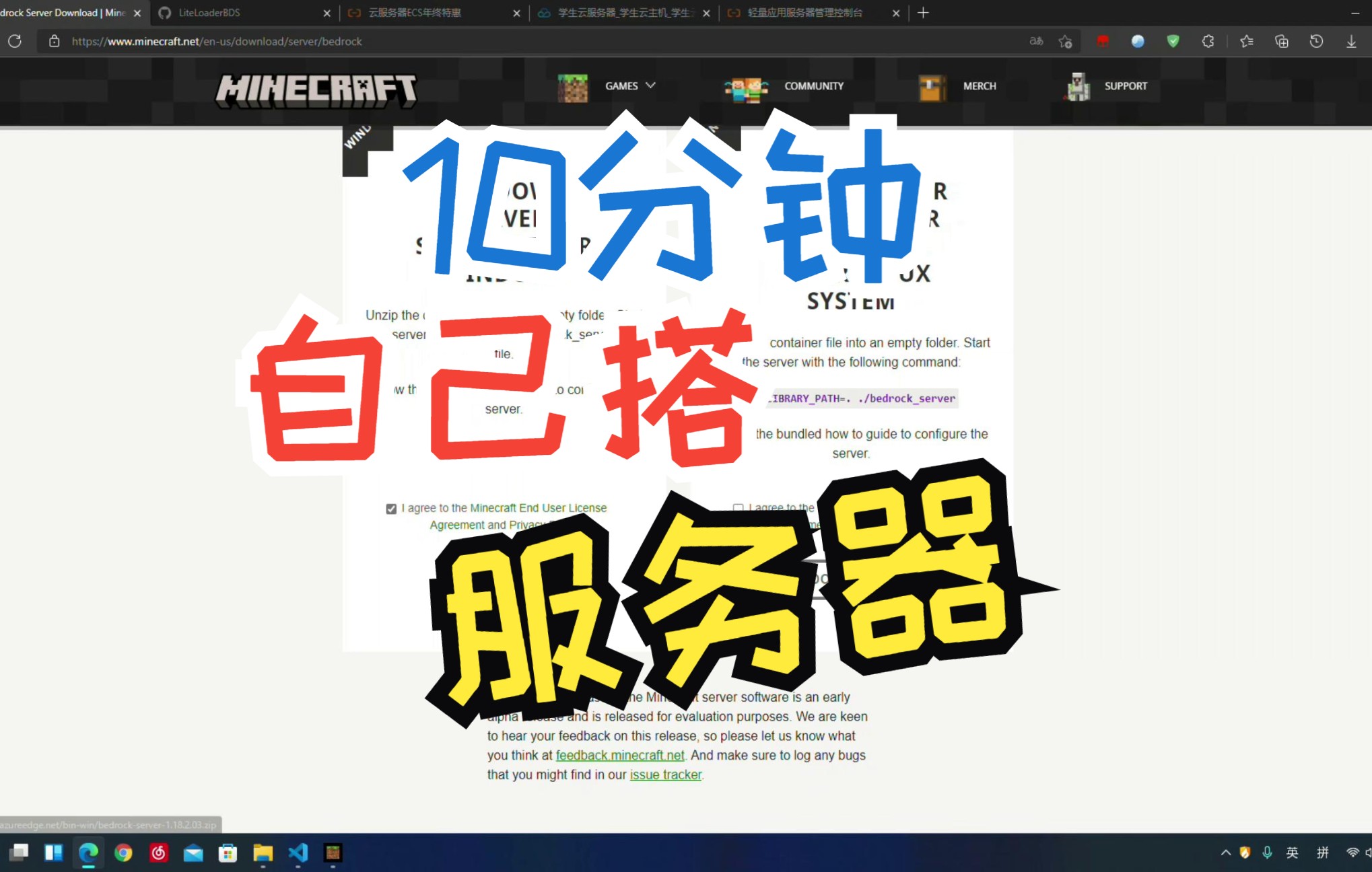Check the Linux license agreement checkbox
Image resolution: width=1372 pixels, height=872 pixels.
(x=739, y=509)
